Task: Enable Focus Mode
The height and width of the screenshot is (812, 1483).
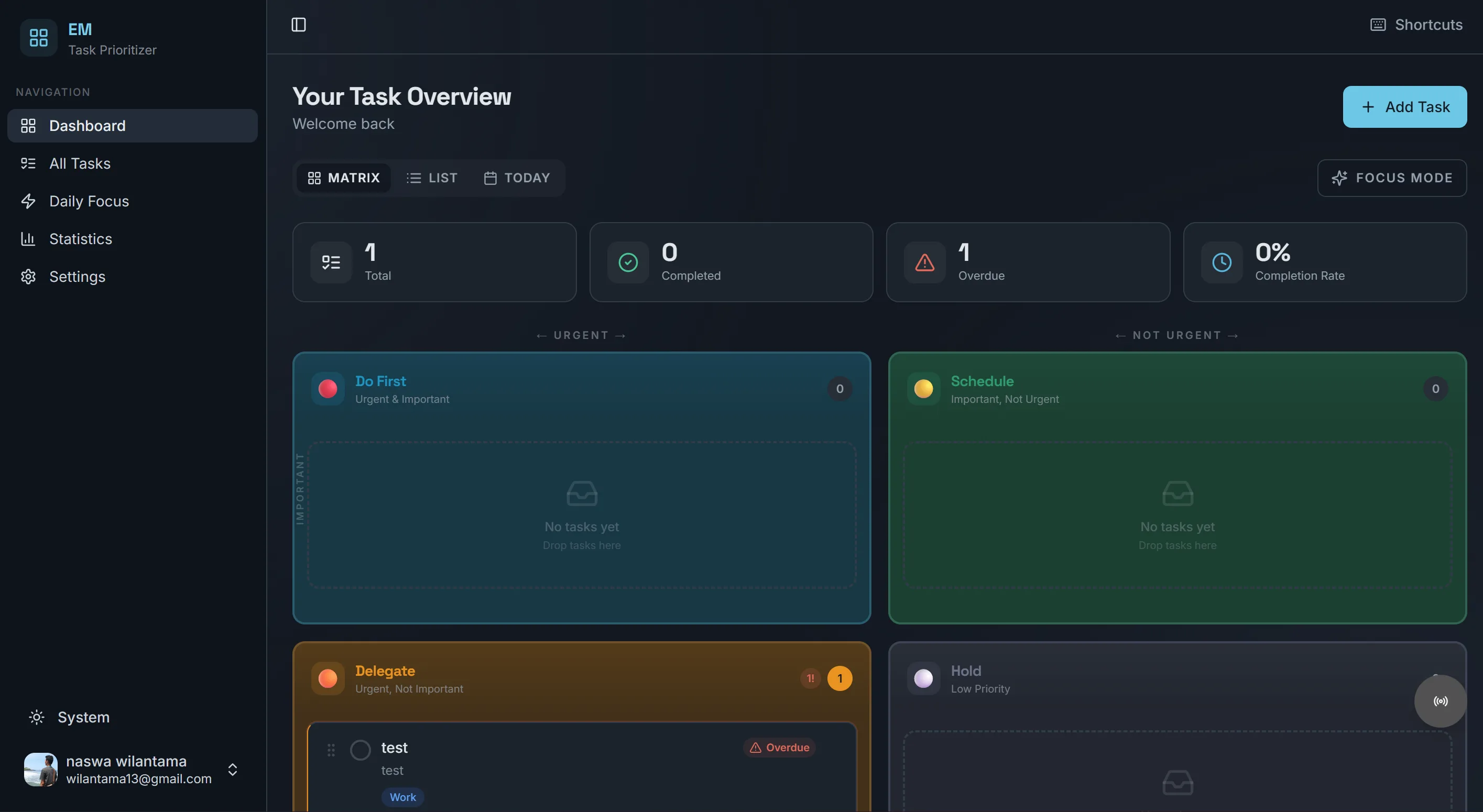Action: point(1391,178)
